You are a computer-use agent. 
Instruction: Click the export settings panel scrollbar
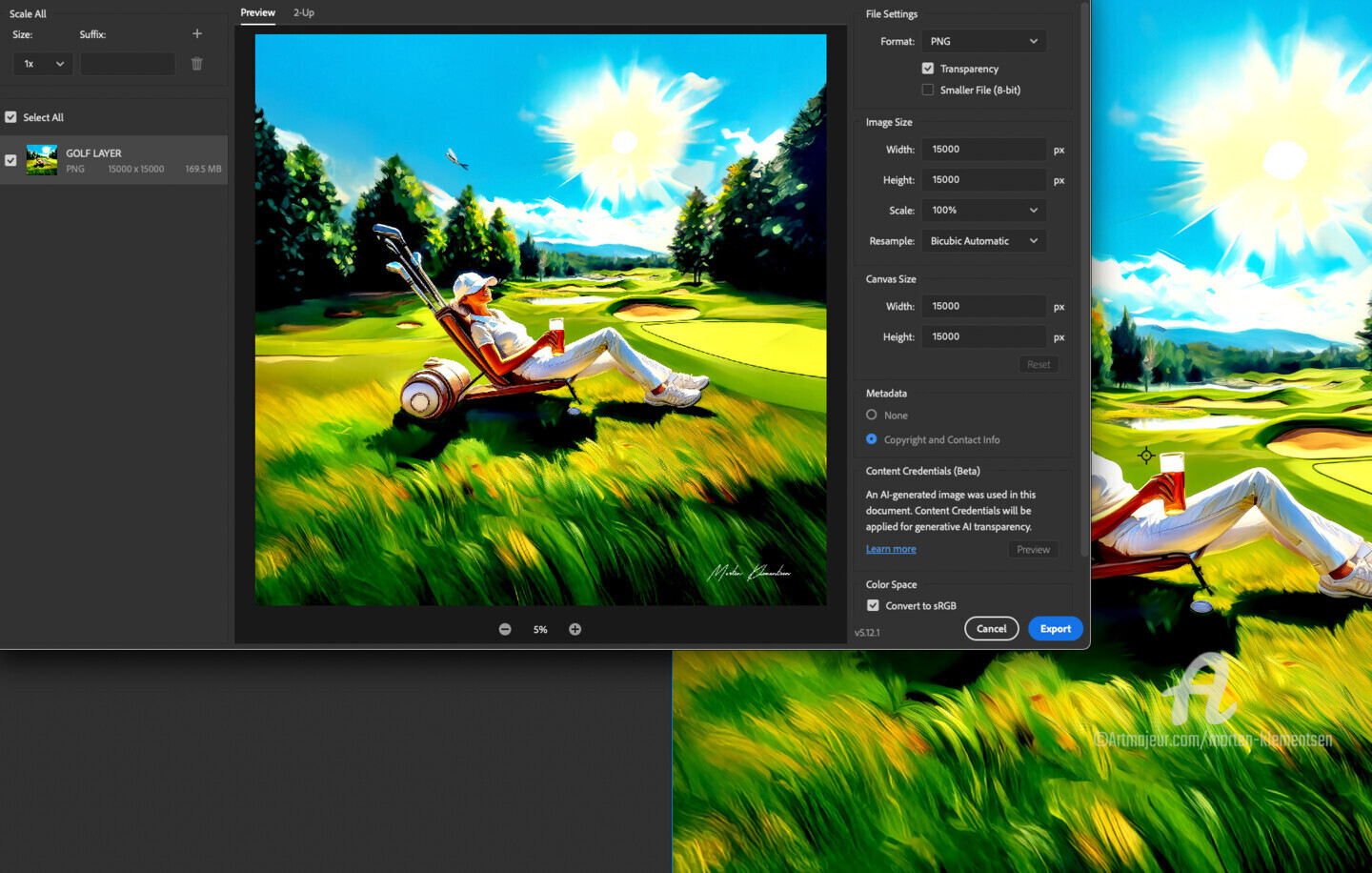pos(1084,281)
